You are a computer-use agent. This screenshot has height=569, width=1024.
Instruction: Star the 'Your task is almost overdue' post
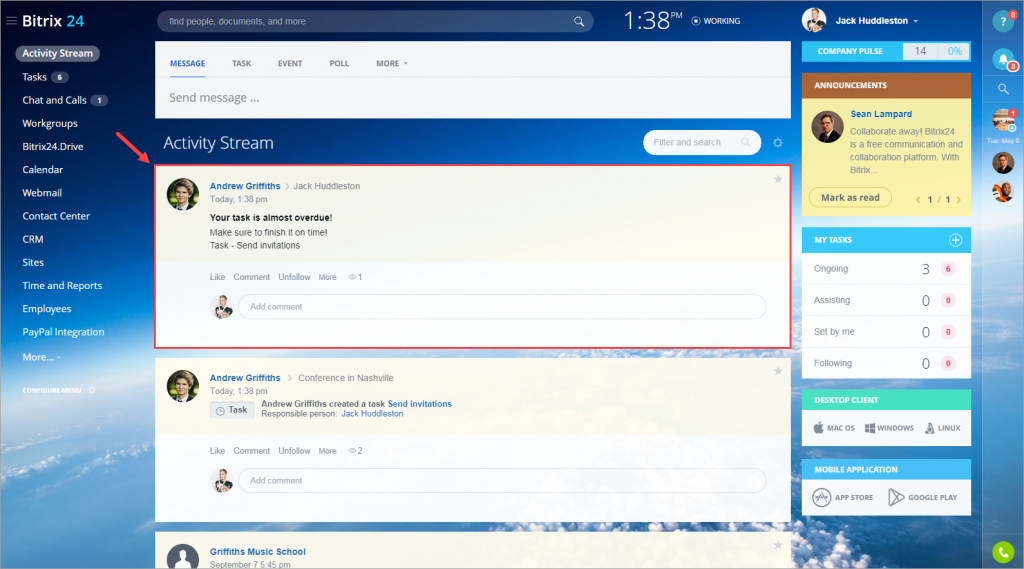[x=778, y=179]
